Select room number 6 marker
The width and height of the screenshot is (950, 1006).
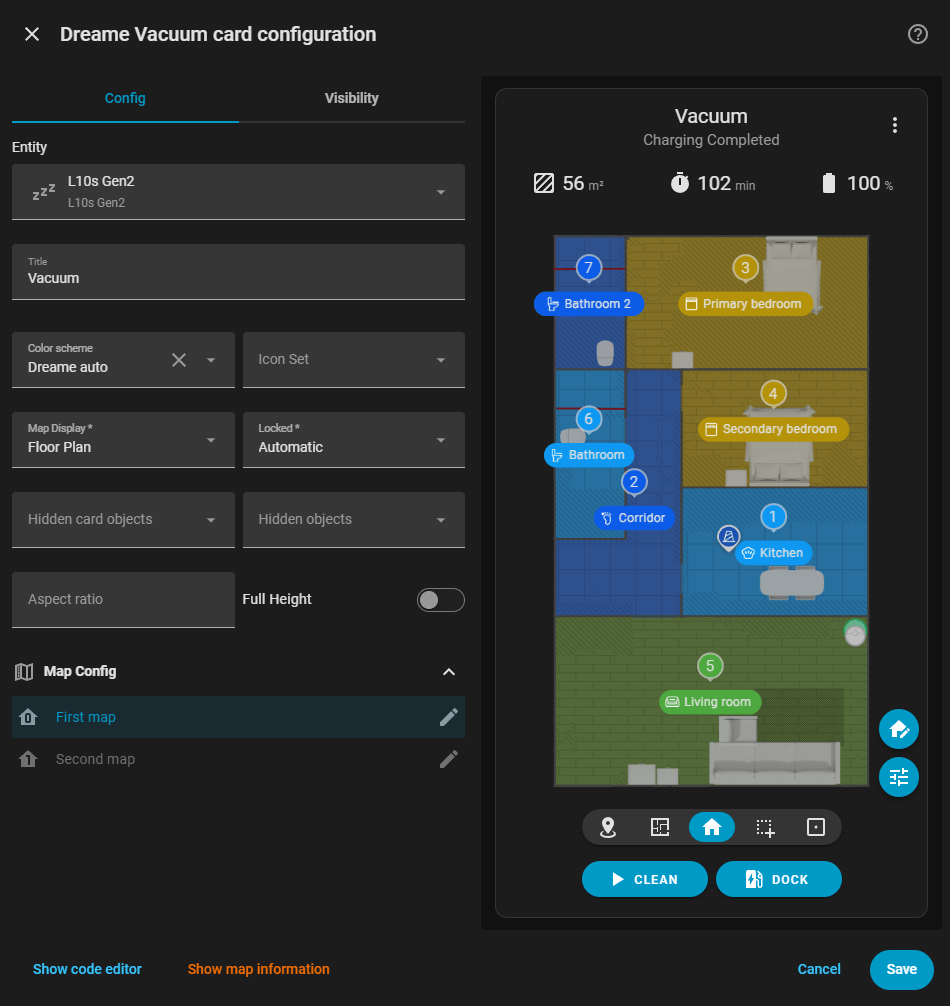[588, 419]
